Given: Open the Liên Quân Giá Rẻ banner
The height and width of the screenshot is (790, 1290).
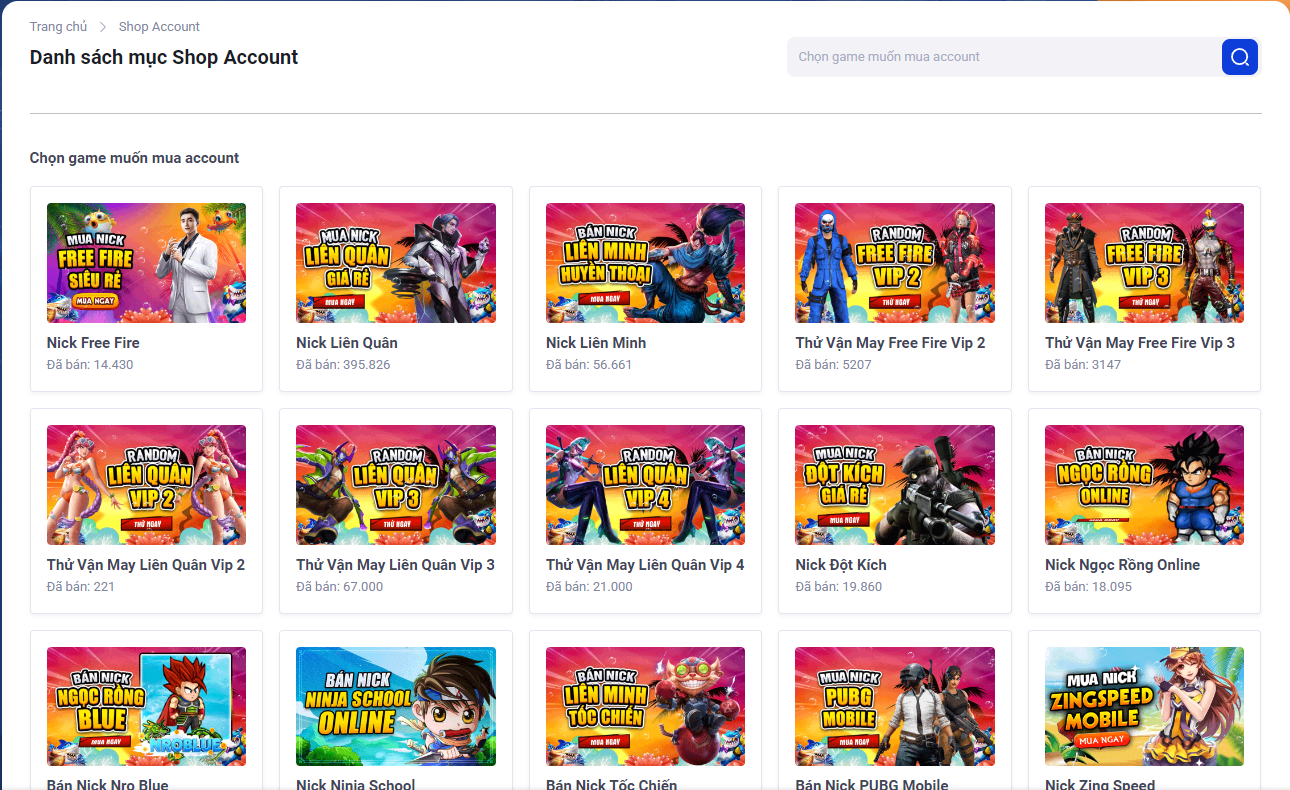Looking at the screenshot, I should (x=396, y=263).
